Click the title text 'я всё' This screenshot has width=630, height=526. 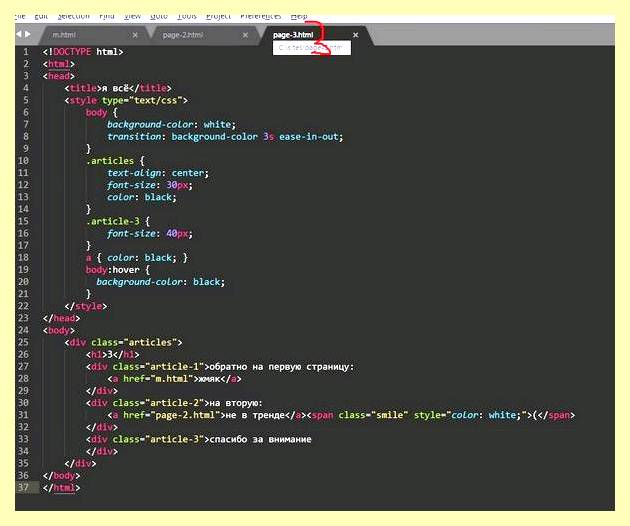click(x=115, y=88)
